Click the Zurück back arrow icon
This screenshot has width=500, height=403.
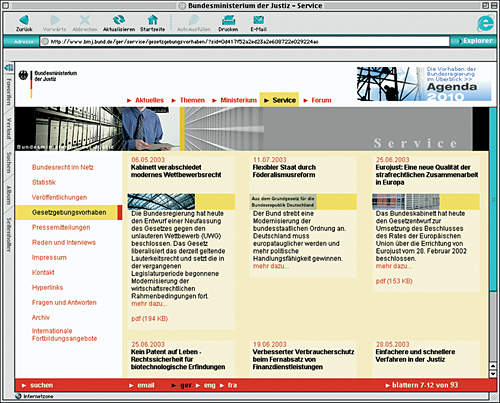click(24, 20)
